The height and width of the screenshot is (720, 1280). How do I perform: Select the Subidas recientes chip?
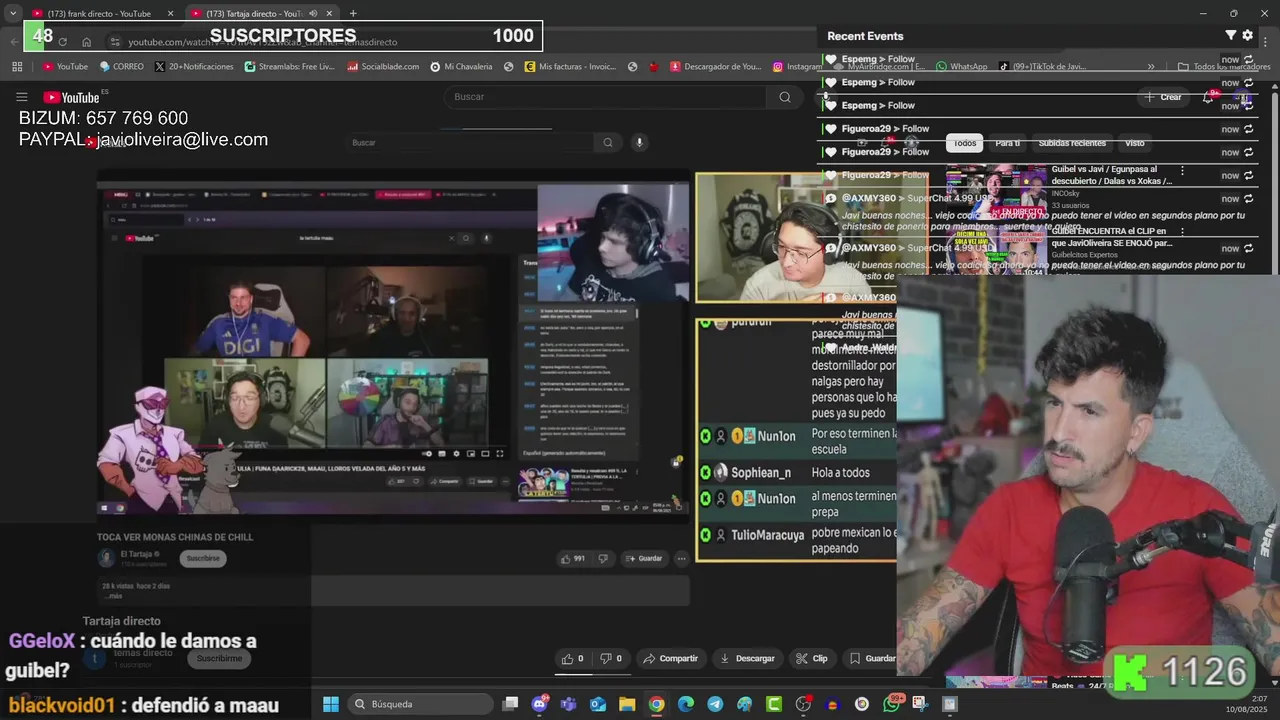pyautogui.click(x=1072, y=143)
